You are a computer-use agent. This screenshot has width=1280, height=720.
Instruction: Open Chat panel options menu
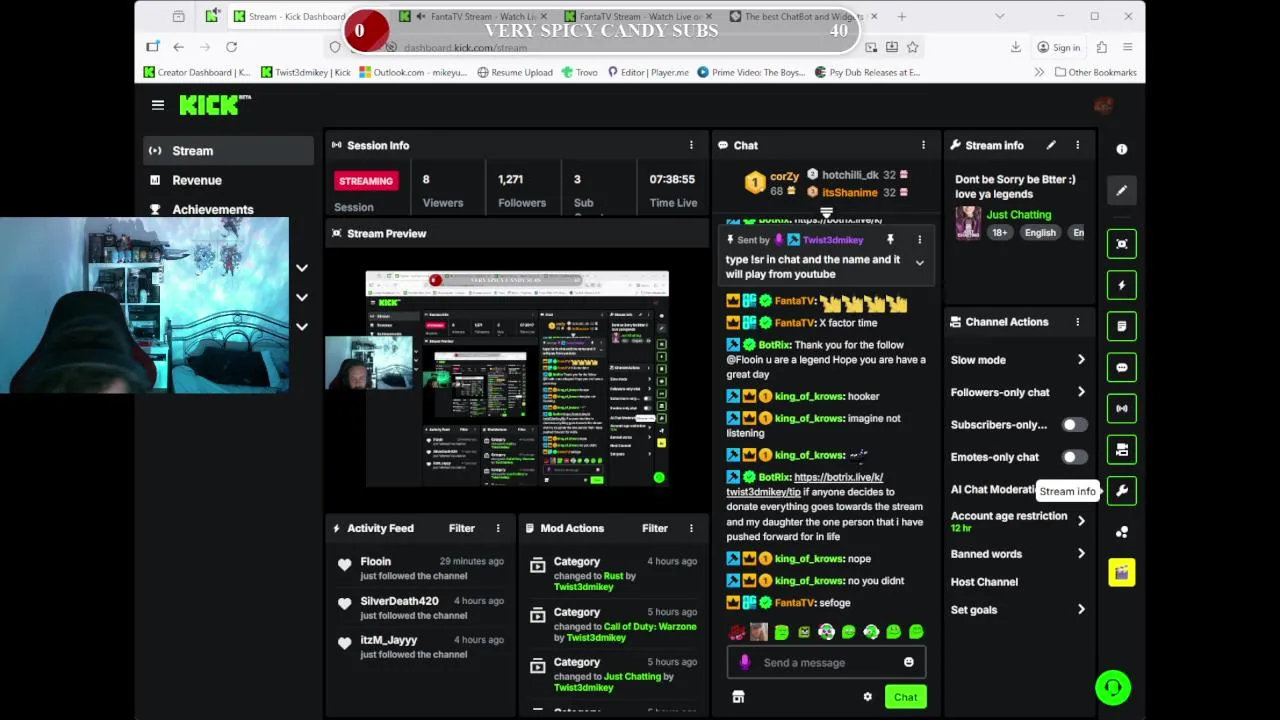[x=923, y=145]
